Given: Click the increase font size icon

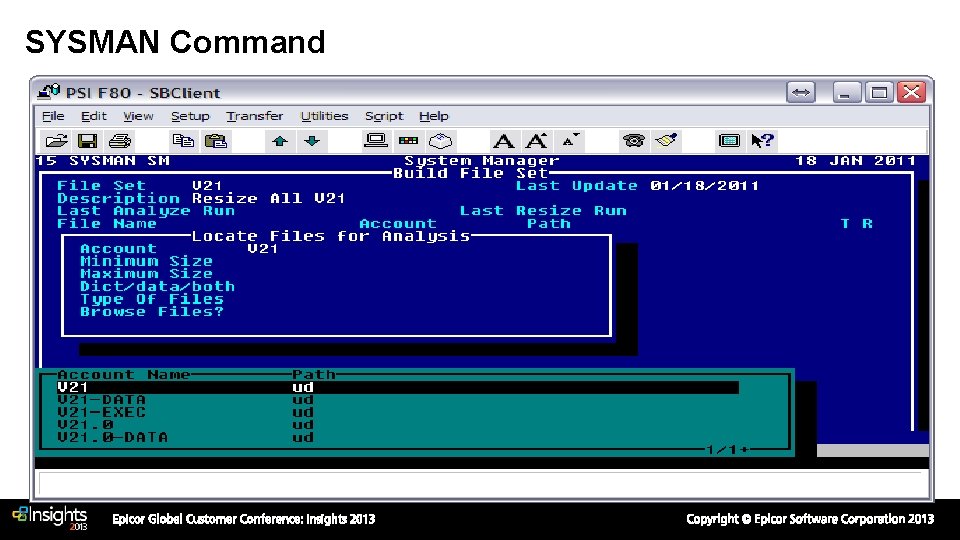Looking at the screenshot, I should [536, 141].
